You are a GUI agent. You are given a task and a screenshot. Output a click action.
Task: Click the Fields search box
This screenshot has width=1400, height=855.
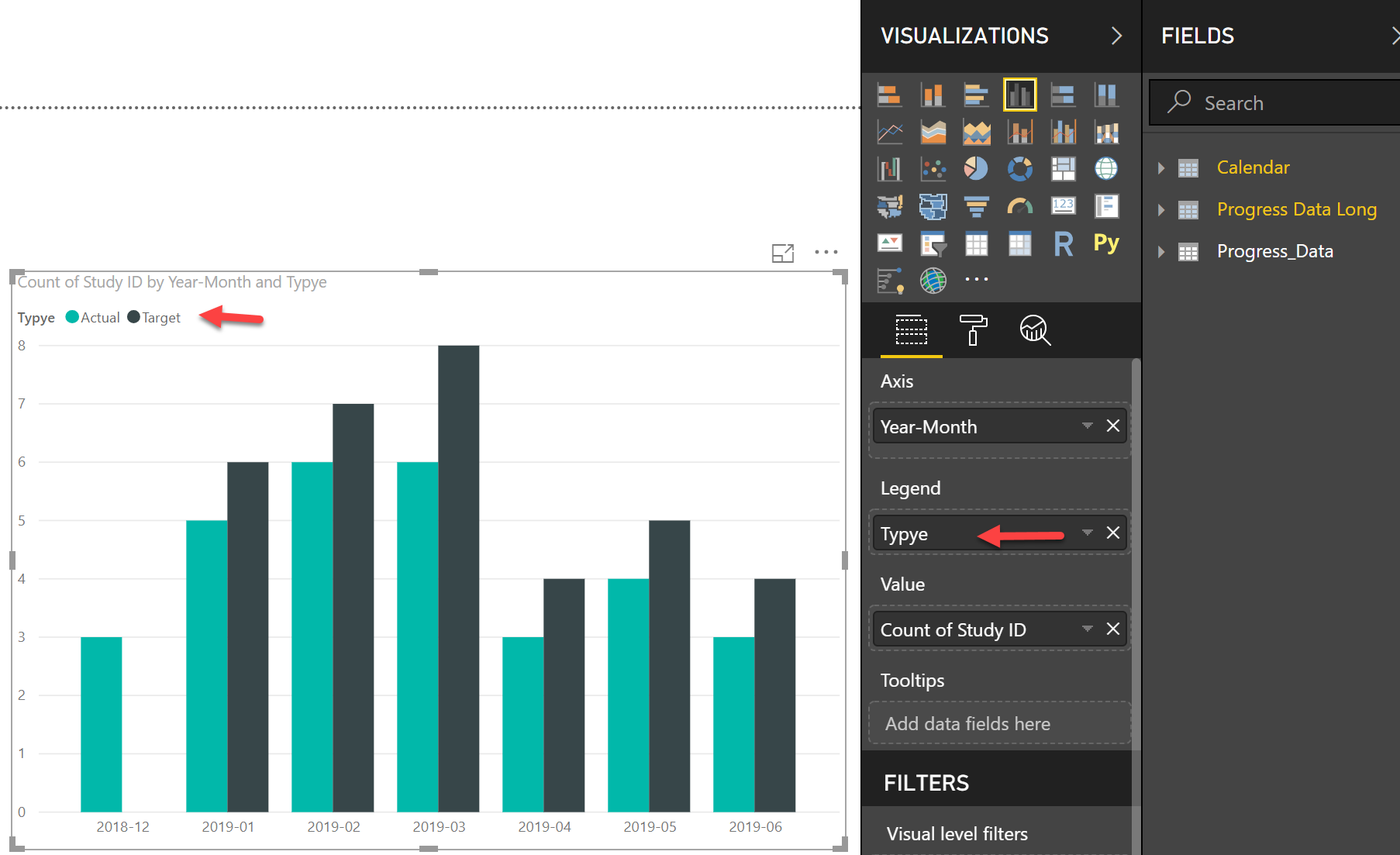1275,102
